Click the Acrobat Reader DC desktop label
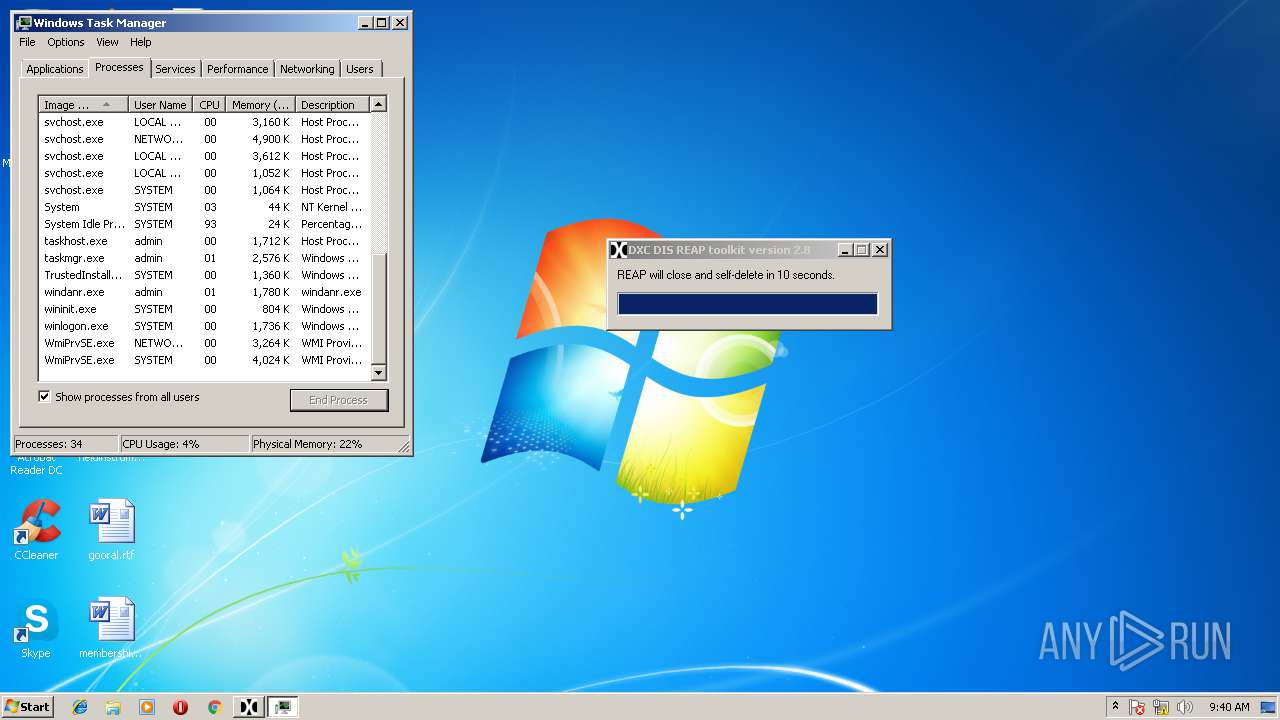 point(36,464)
